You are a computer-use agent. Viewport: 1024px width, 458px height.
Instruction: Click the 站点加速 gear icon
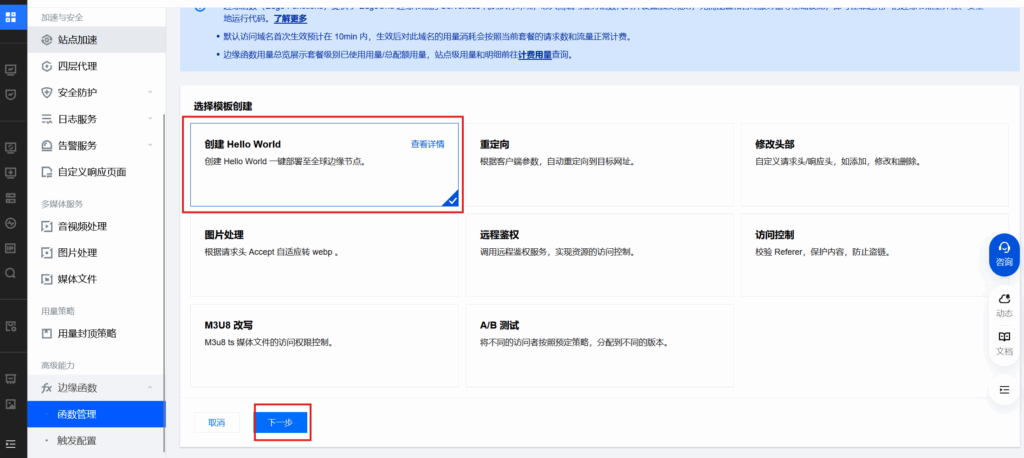pos(46,40)
